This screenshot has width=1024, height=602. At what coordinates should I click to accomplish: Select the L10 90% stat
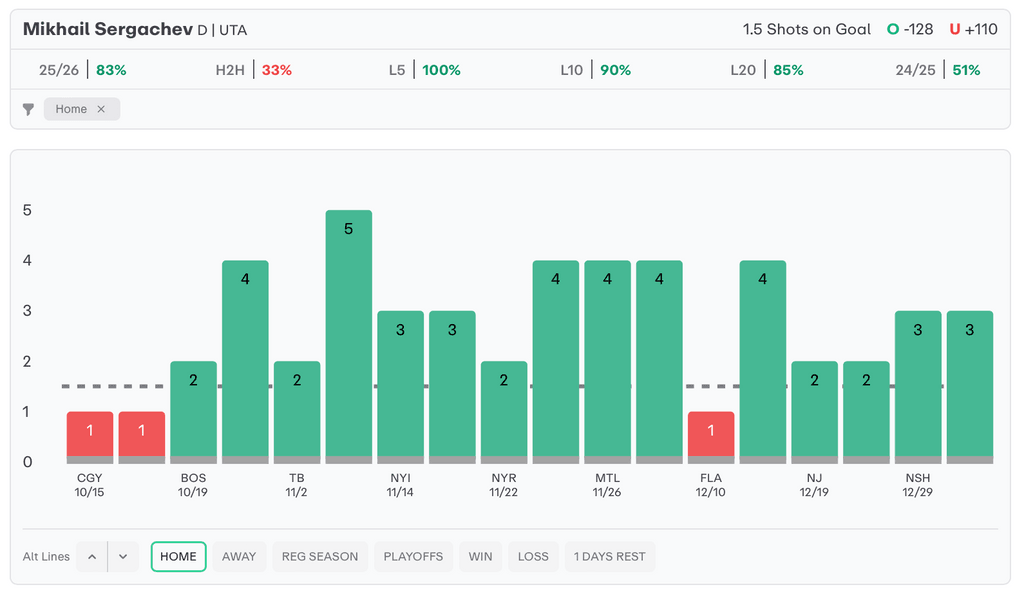tap(596, 70)
